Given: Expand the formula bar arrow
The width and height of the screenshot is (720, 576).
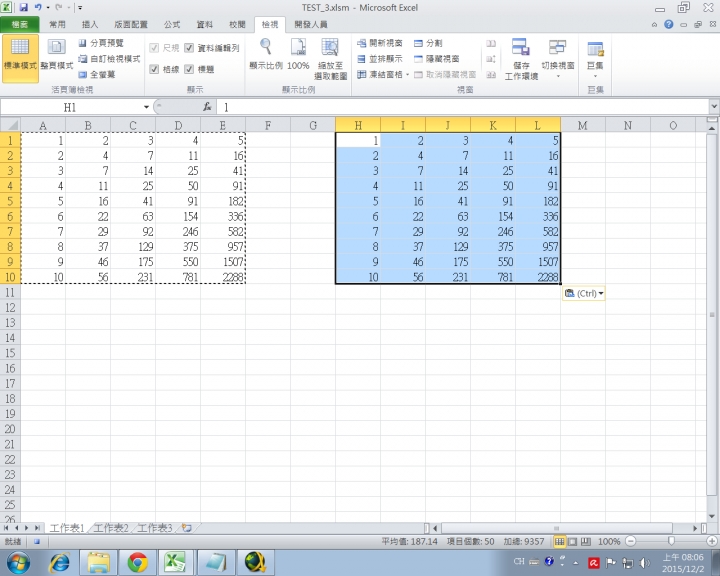Looking at the screenshot, I should click(x=714, y=107).
